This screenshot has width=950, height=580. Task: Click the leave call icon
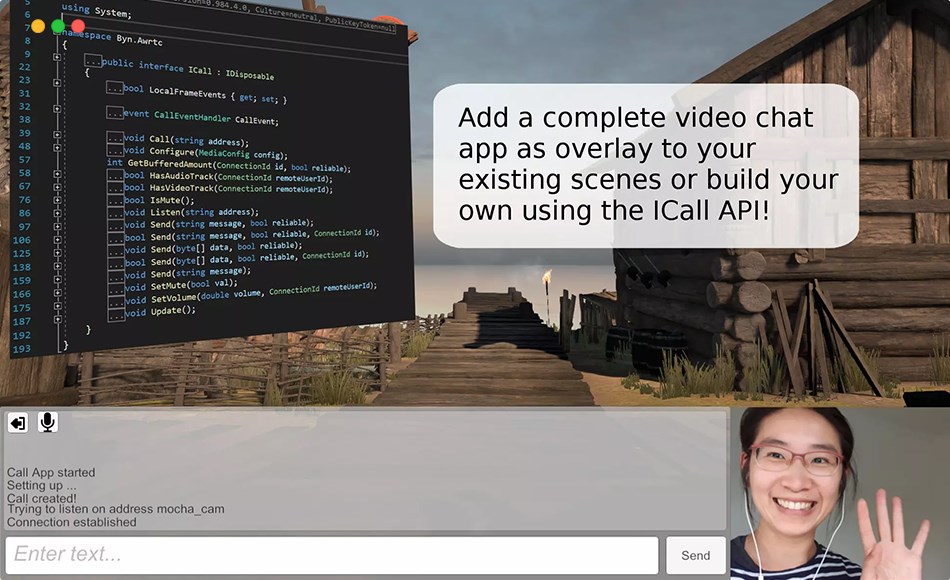(17, 423)
